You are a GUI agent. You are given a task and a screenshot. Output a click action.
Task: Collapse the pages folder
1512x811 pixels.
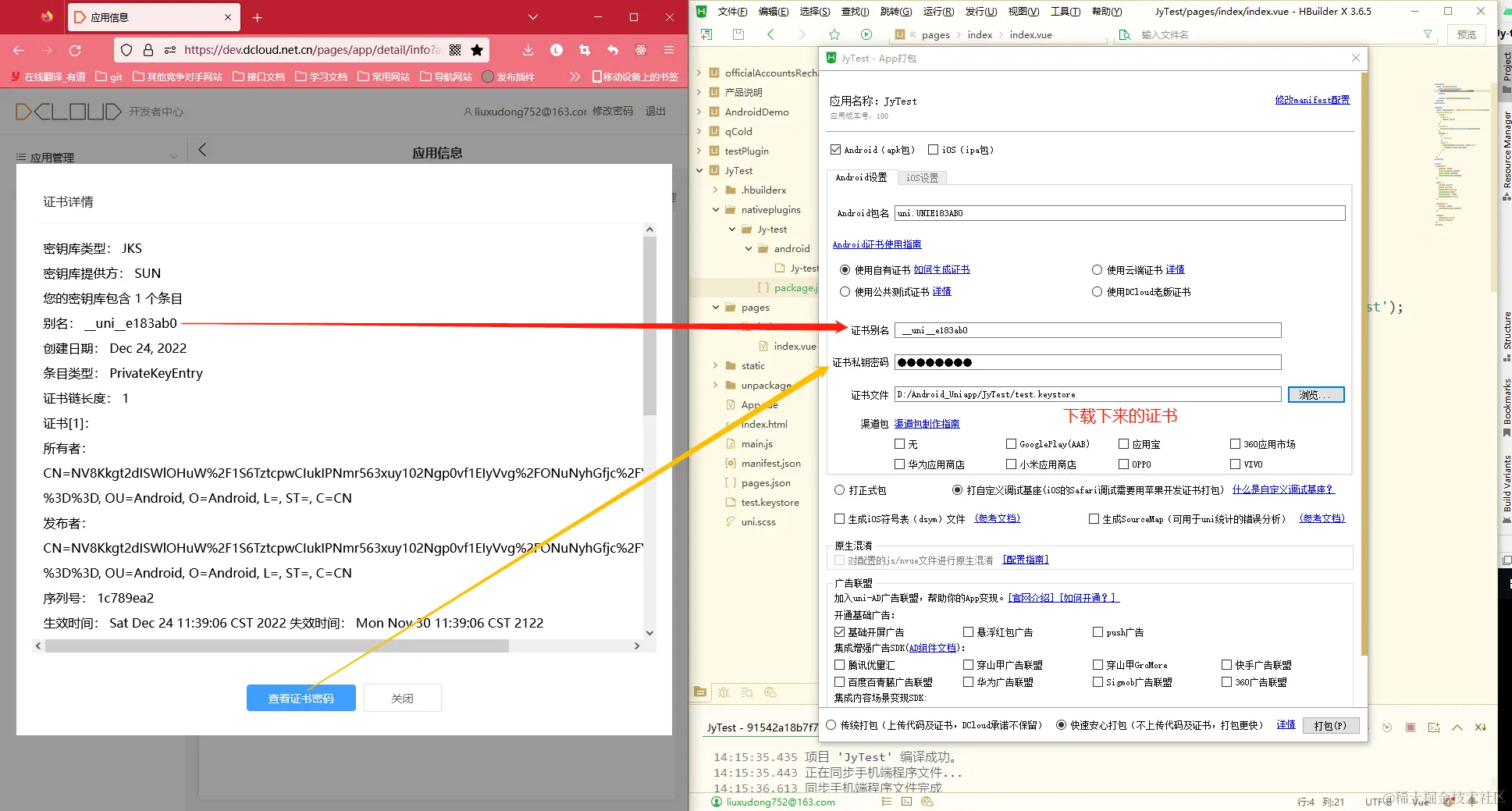point(716,308)
